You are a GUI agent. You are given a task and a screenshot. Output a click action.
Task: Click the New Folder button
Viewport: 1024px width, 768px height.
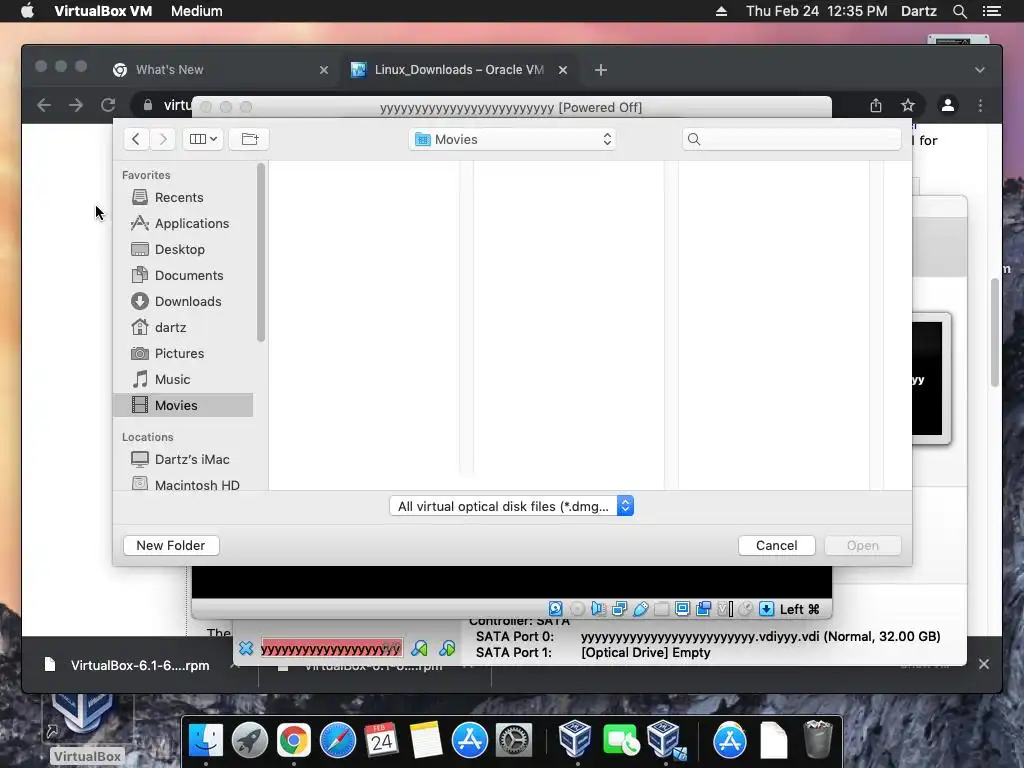(170, 545)
